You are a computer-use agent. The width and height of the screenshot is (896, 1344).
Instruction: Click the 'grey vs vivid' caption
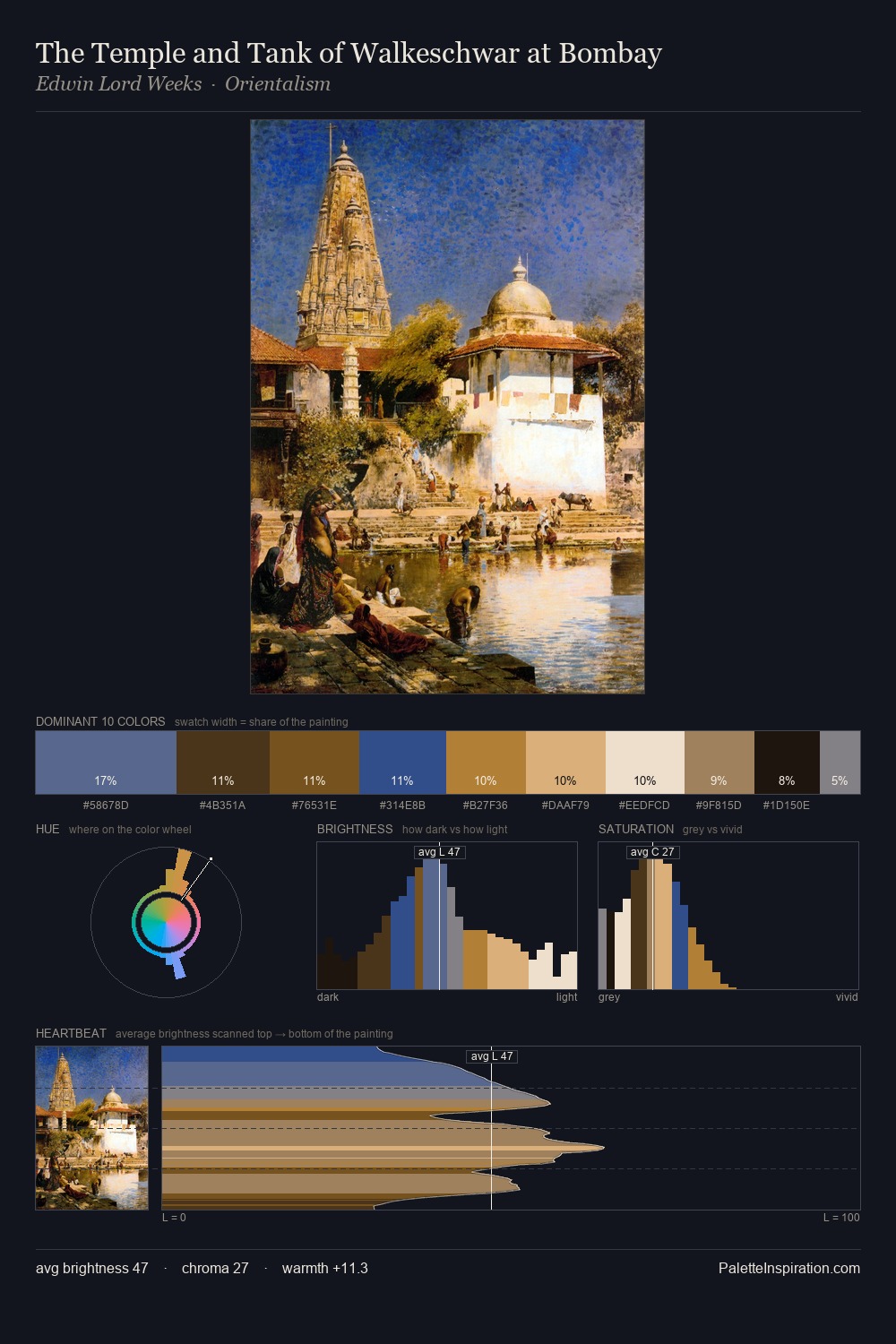tap(712, 830)
